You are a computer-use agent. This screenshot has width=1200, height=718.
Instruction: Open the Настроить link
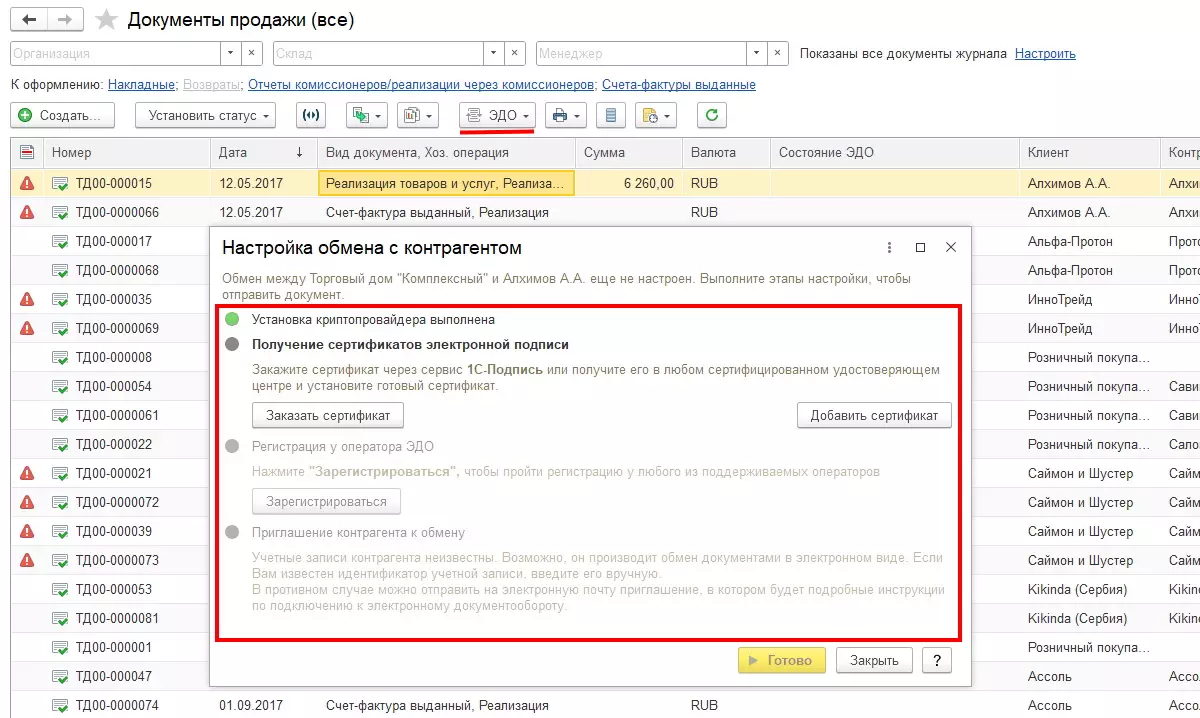(x=1045, y=54)
